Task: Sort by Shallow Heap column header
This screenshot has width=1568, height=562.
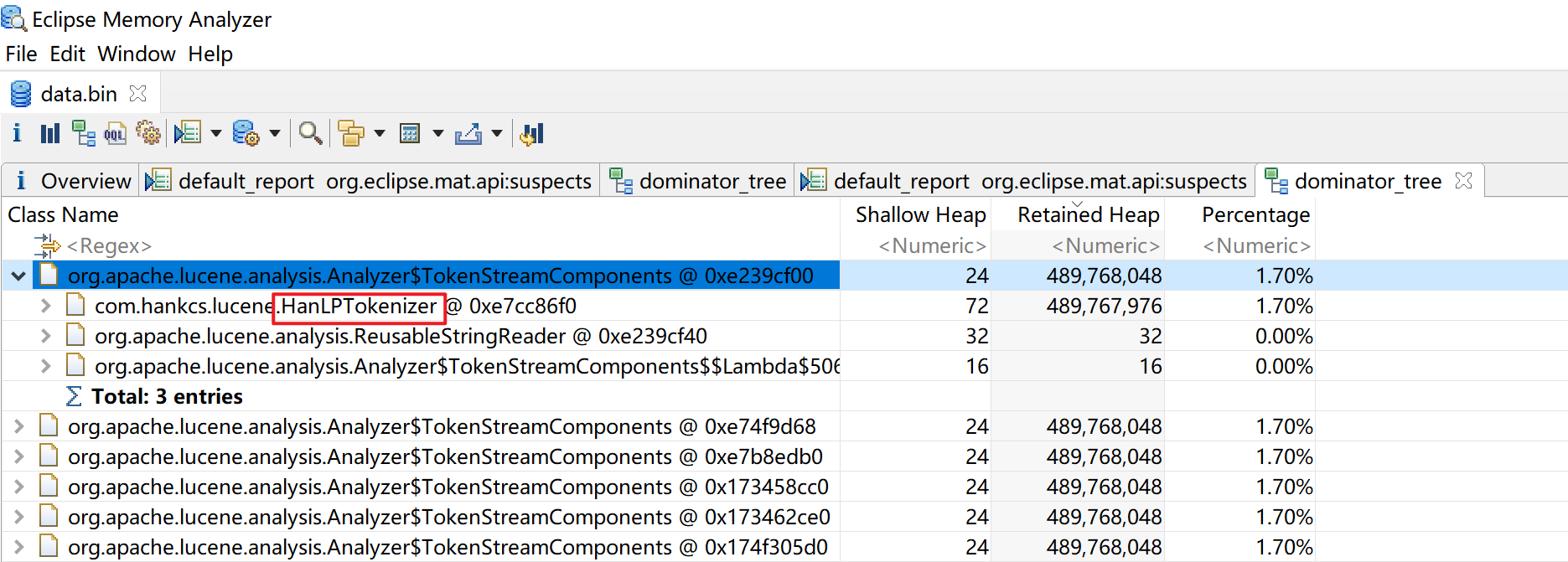Action: [920, 215]
